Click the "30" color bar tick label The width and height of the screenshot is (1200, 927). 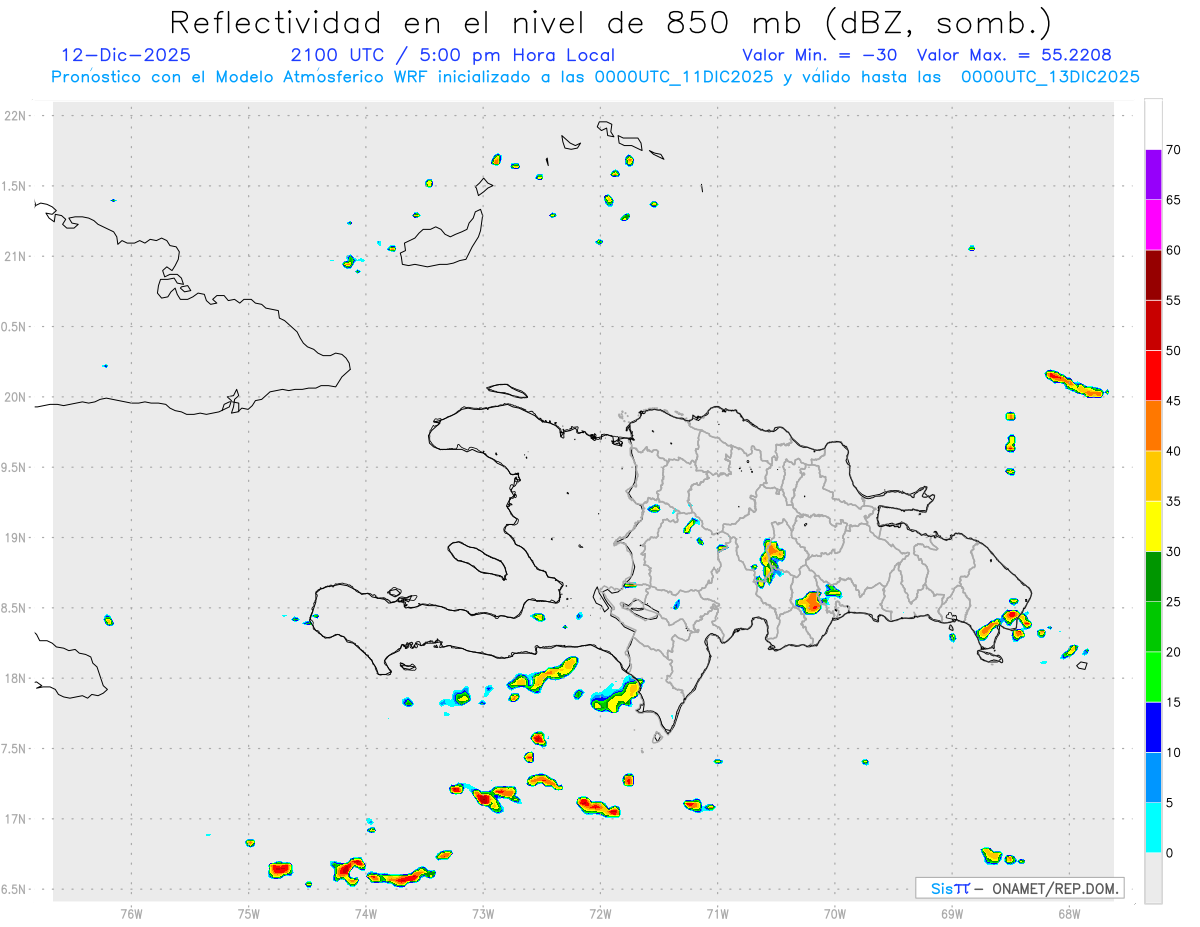(x=1174, y=551)
